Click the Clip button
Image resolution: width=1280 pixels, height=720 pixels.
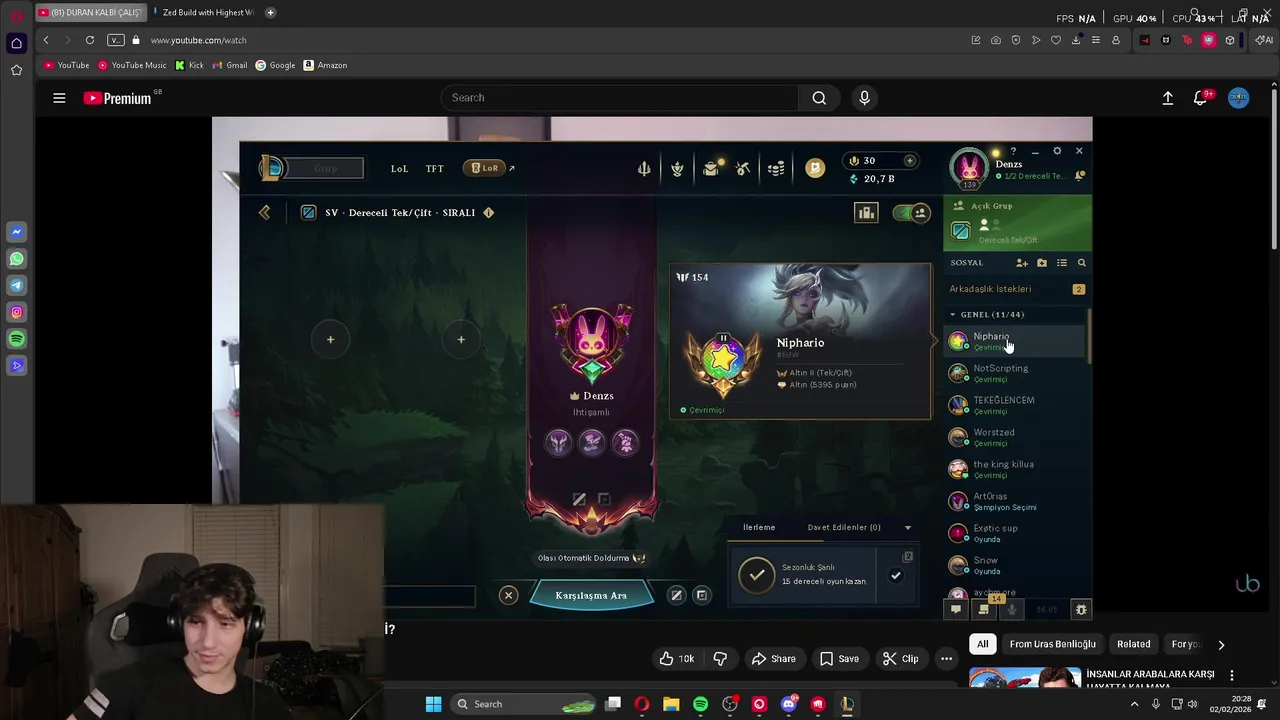point(900,659)
